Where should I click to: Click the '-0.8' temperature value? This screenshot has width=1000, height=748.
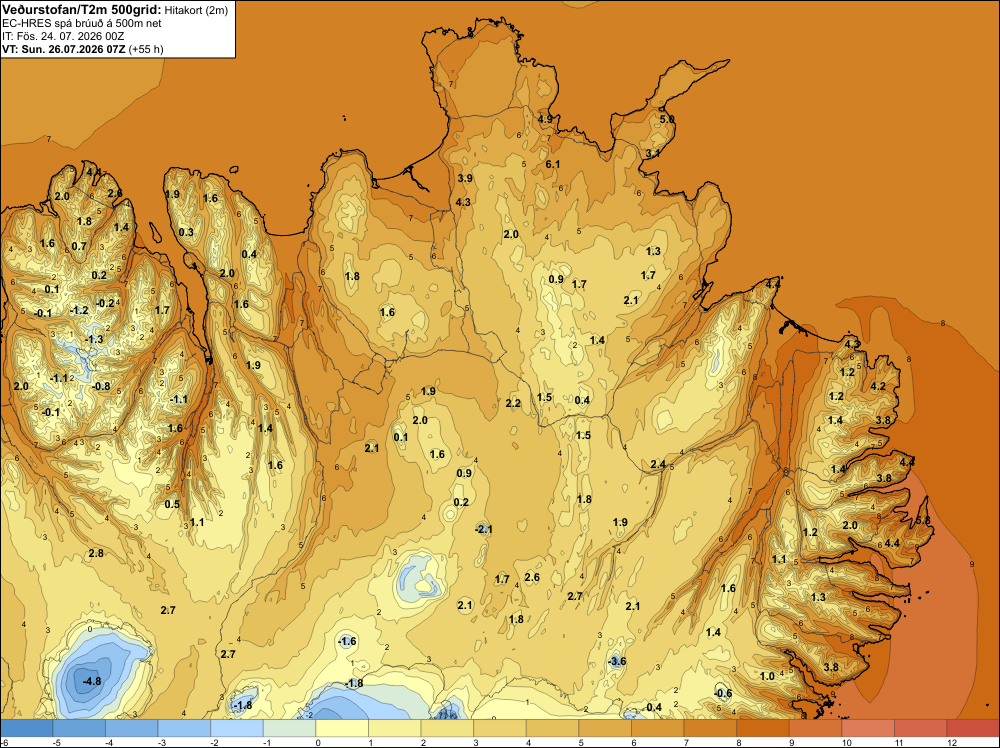101,386
